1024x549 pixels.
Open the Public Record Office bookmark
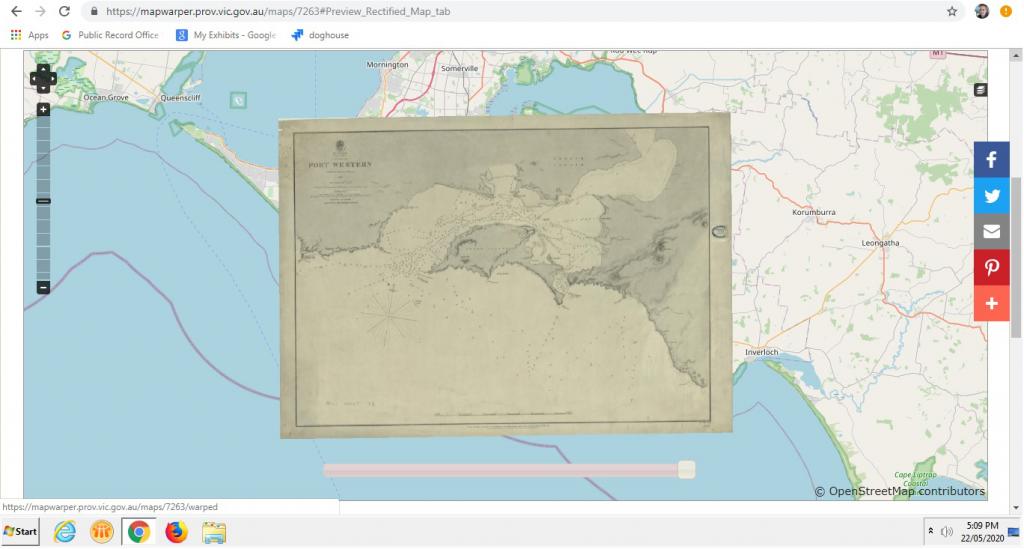[x=110, y=35]
